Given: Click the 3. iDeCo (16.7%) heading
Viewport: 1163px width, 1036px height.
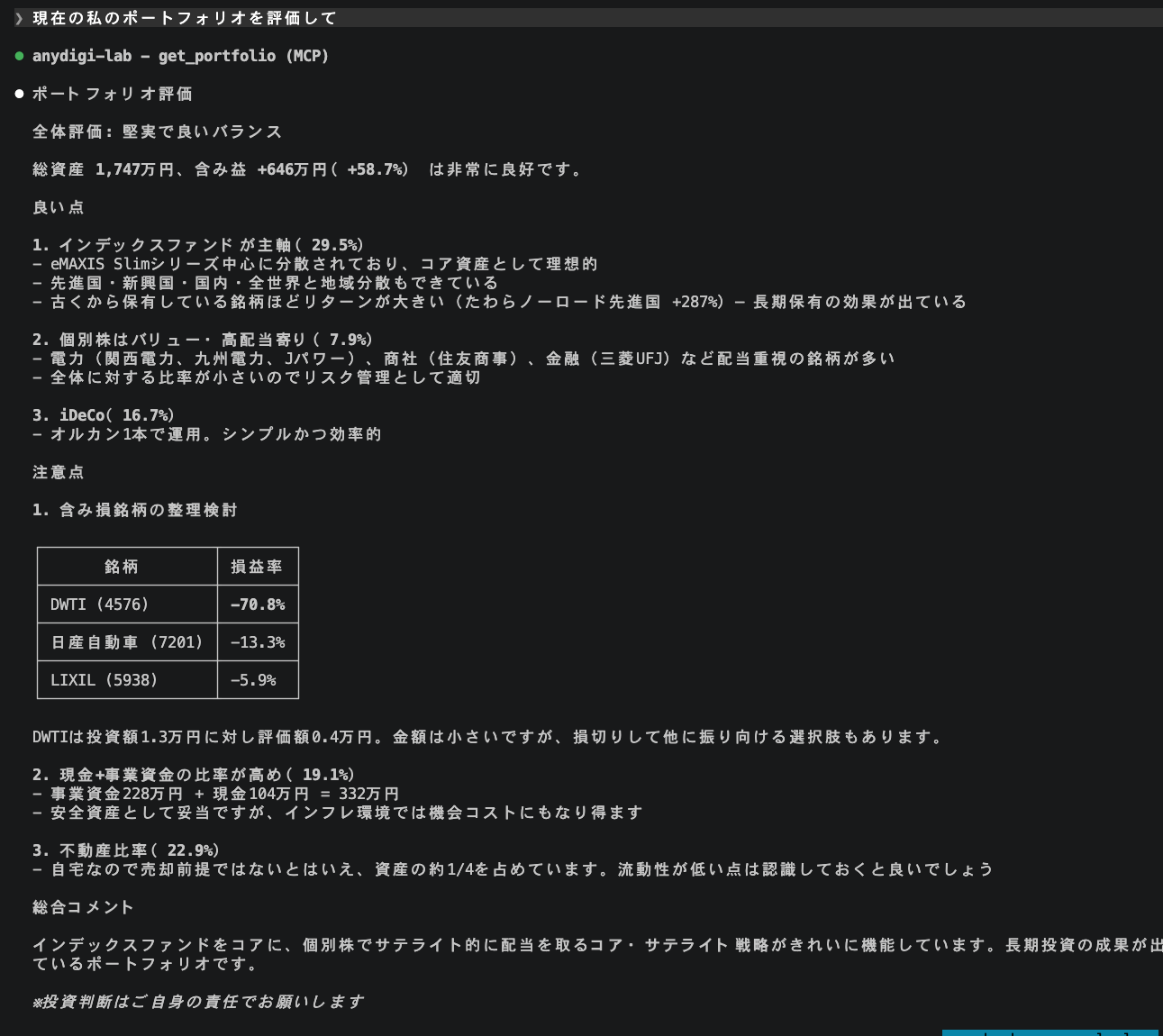Looking at the screenshot, I should (104, 415).
